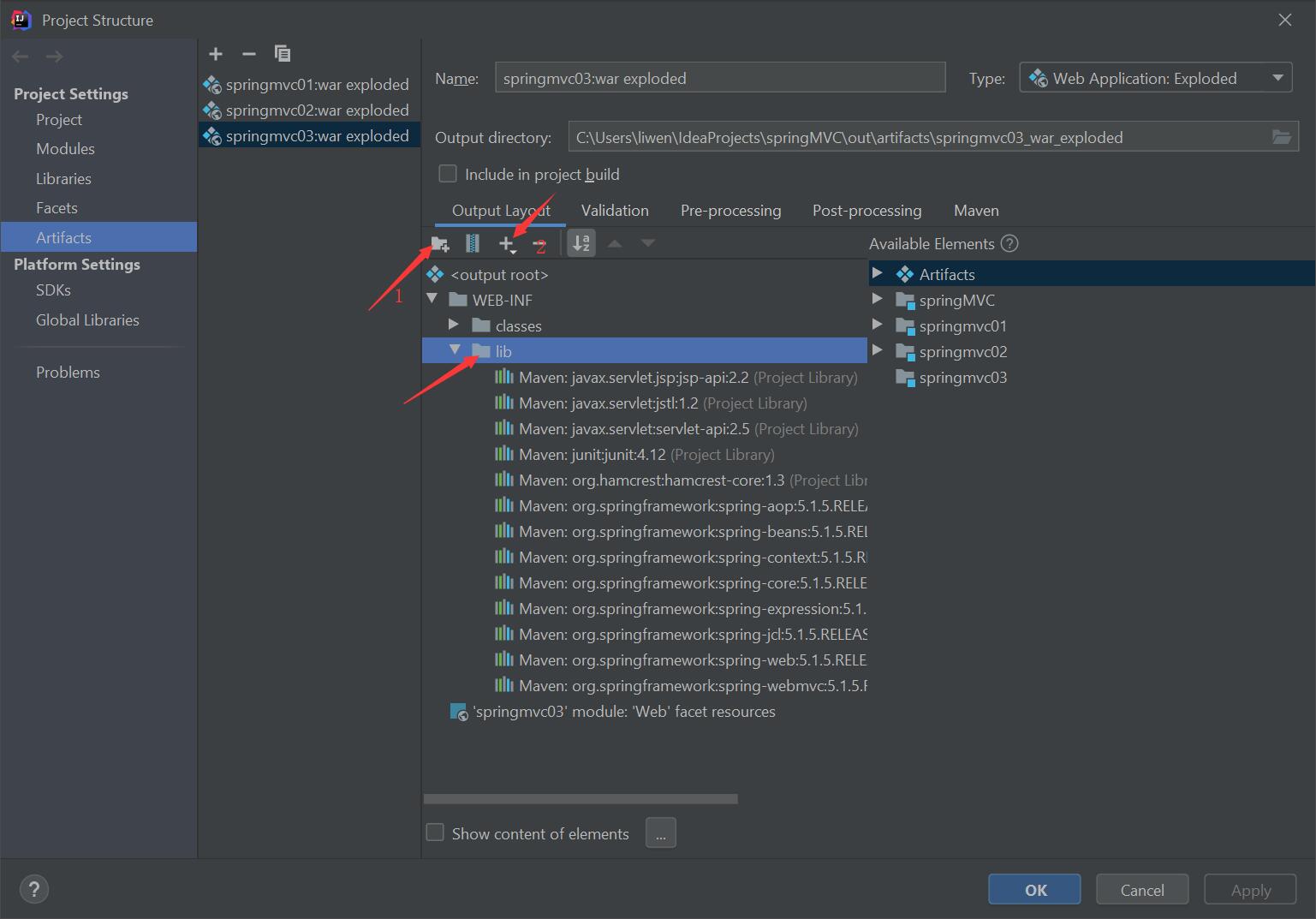Switch to the Output Layout tab
Viewport: 1316px width, 919px height.
pos(501,211)
